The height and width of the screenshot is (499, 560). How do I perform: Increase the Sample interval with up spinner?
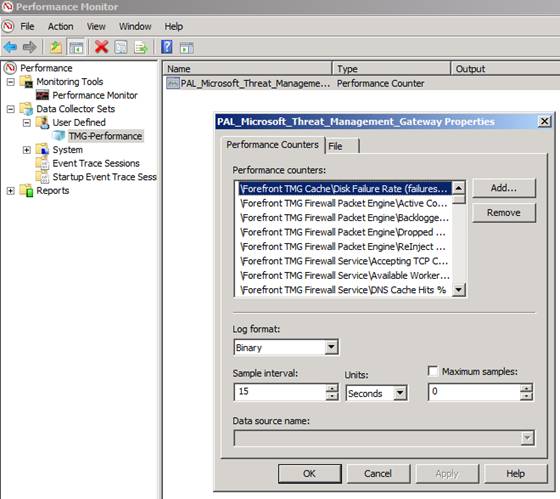[332, 388]
